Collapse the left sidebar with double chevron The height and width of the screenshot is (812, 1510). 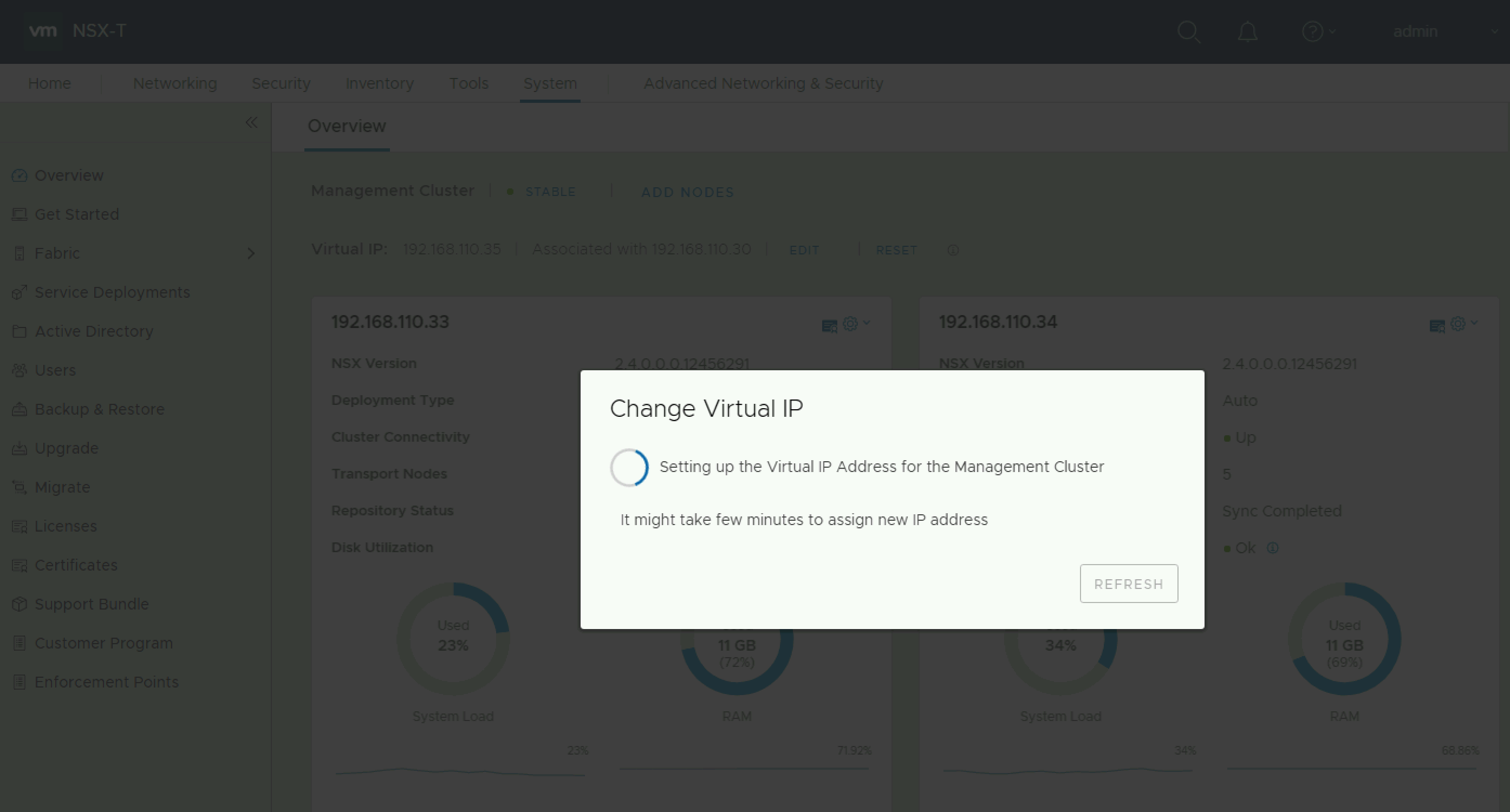click(251, 122)
